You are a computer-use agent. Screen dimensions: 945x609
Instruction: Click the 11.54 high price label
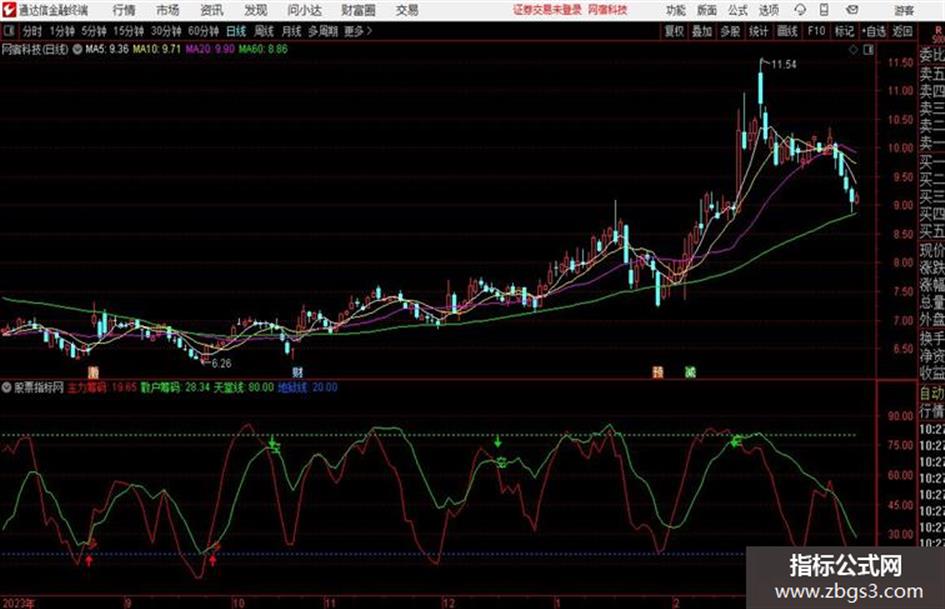pyautogui.click(x=783, y=64)
